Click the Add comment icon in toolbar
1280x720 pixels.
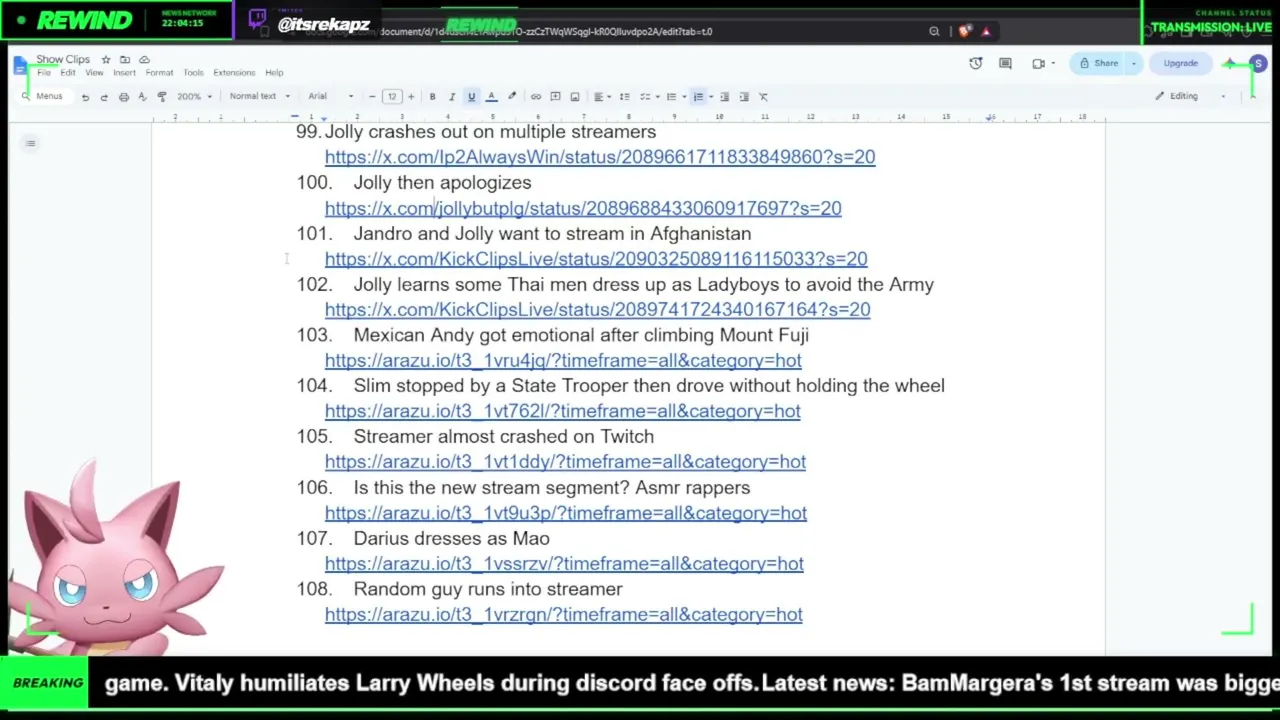coord(555,97)
